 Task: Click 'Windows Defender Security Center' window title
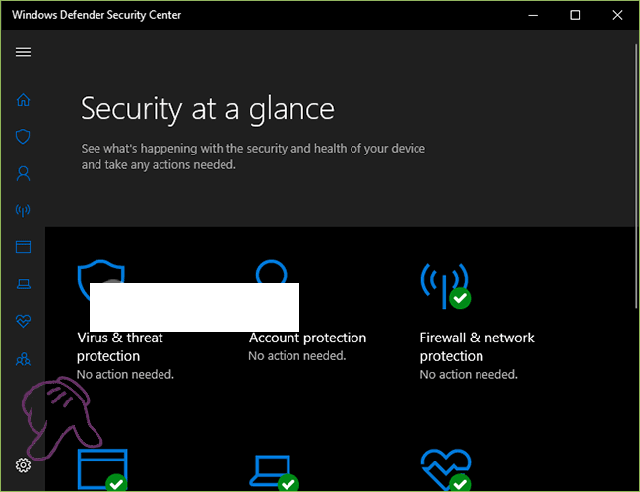pos(96,15)
